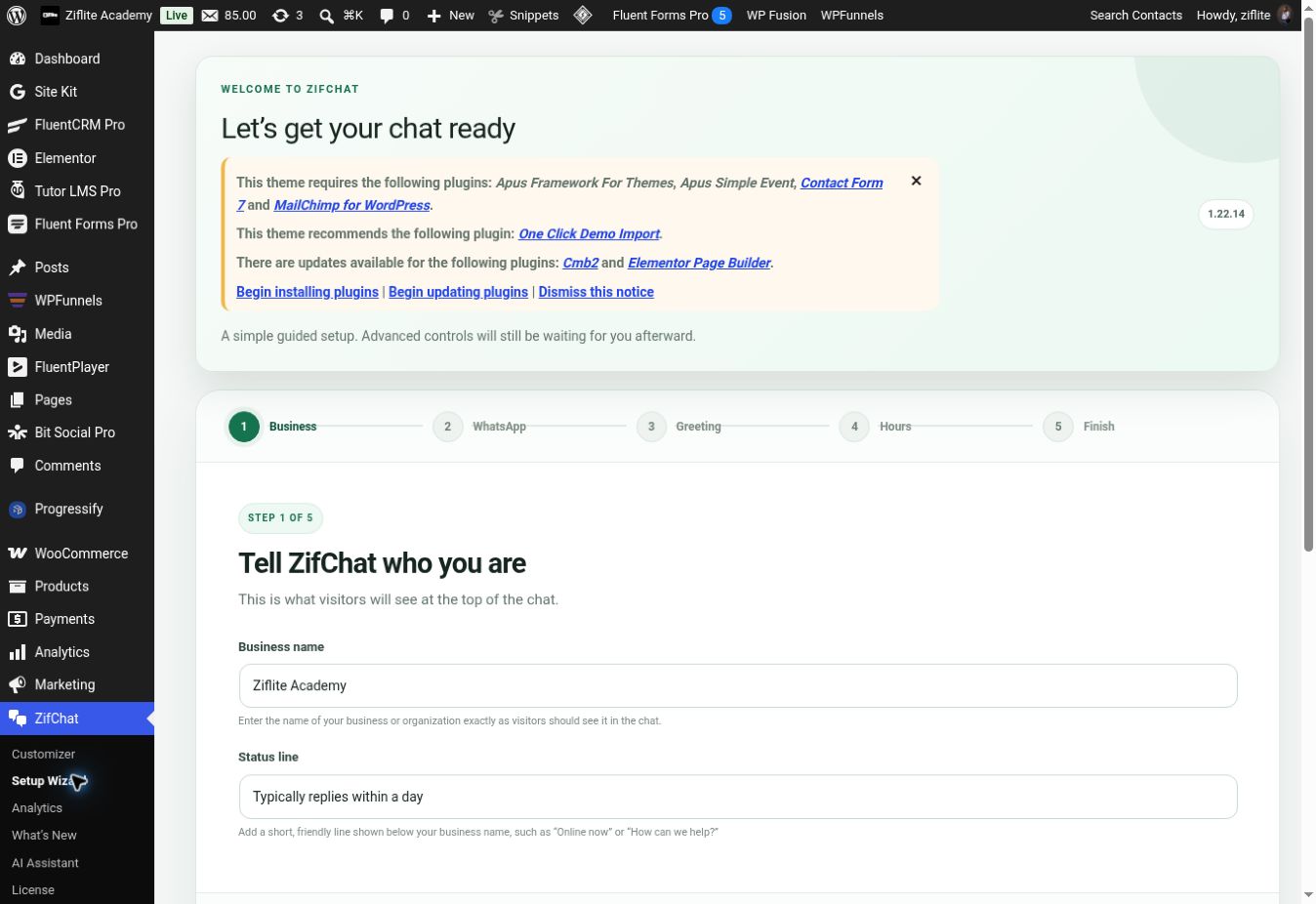The image size is (1316, 904).
Task: Open the Analytics bar chart icon
Action: (x=17, y=652)
